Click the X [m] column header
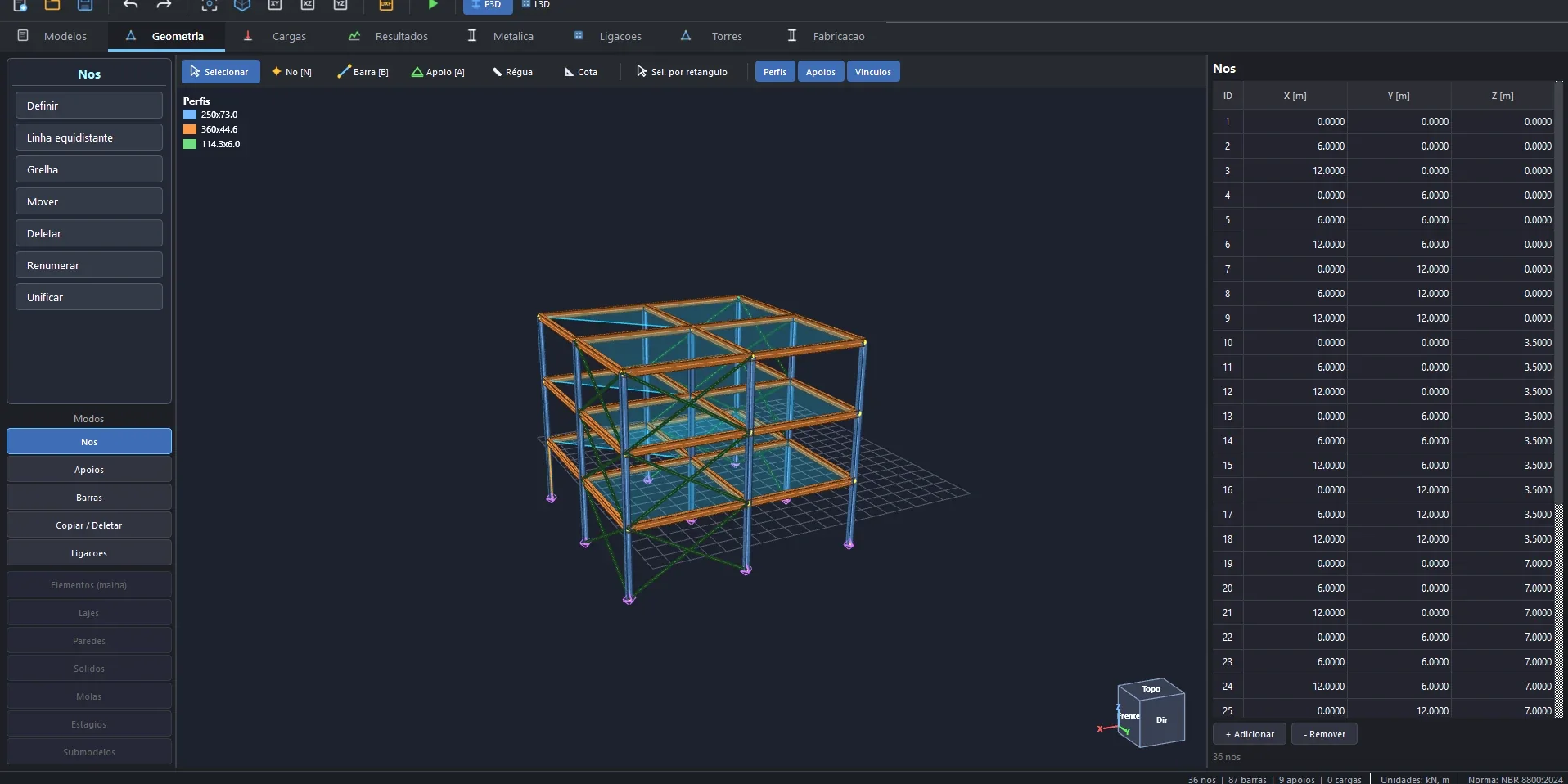This screenshot has height=784, width=1568. coord(1295,96)
